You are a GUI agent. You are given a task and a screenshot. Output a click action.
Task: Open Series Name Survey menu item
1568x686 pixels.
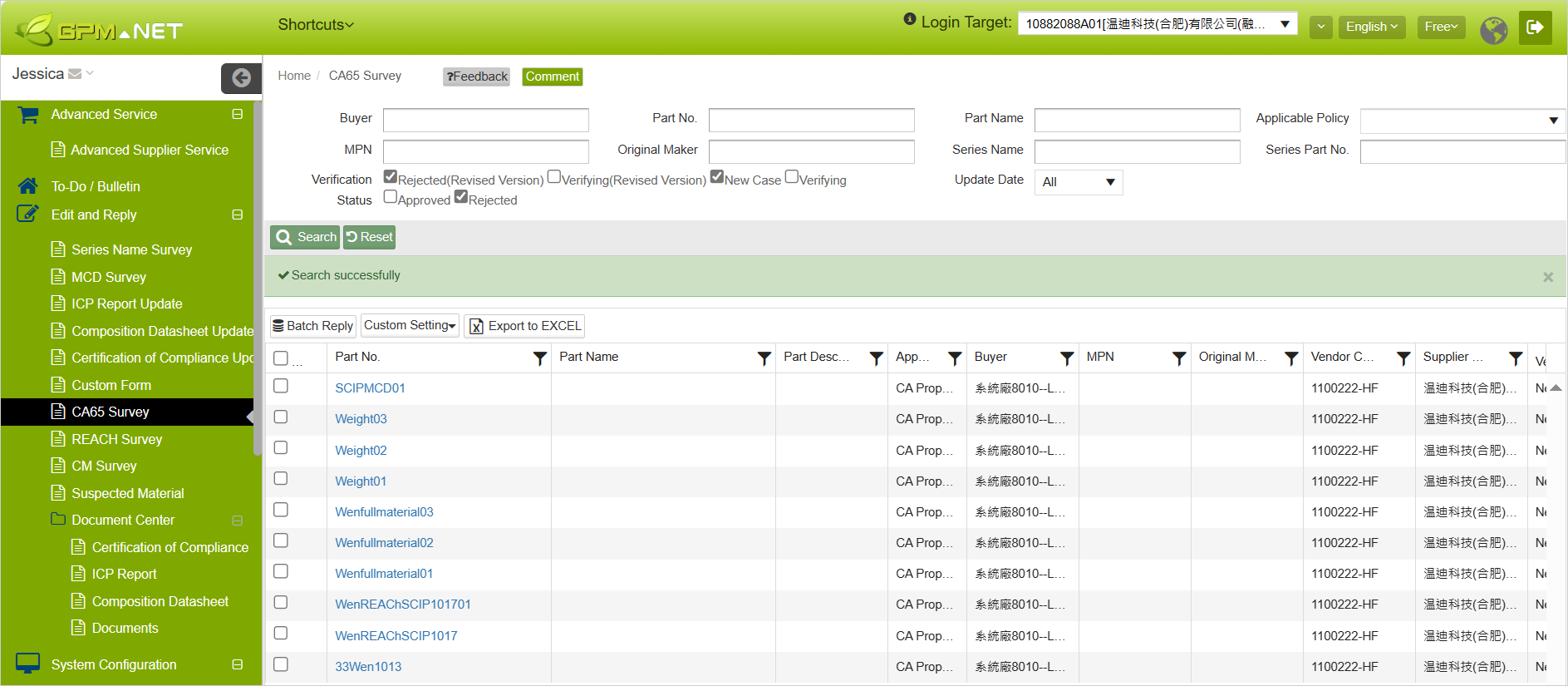(131, 249)
